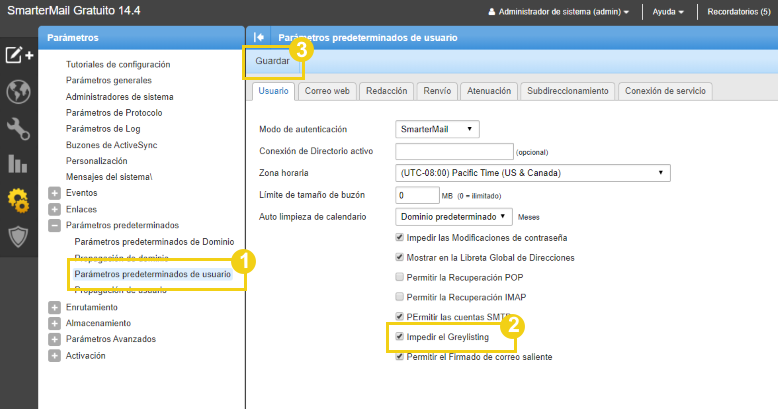The width and height of the screenshot is (778, 409).
Task: Select Parámetros predeterminados de Dominio
Action: 154,242
